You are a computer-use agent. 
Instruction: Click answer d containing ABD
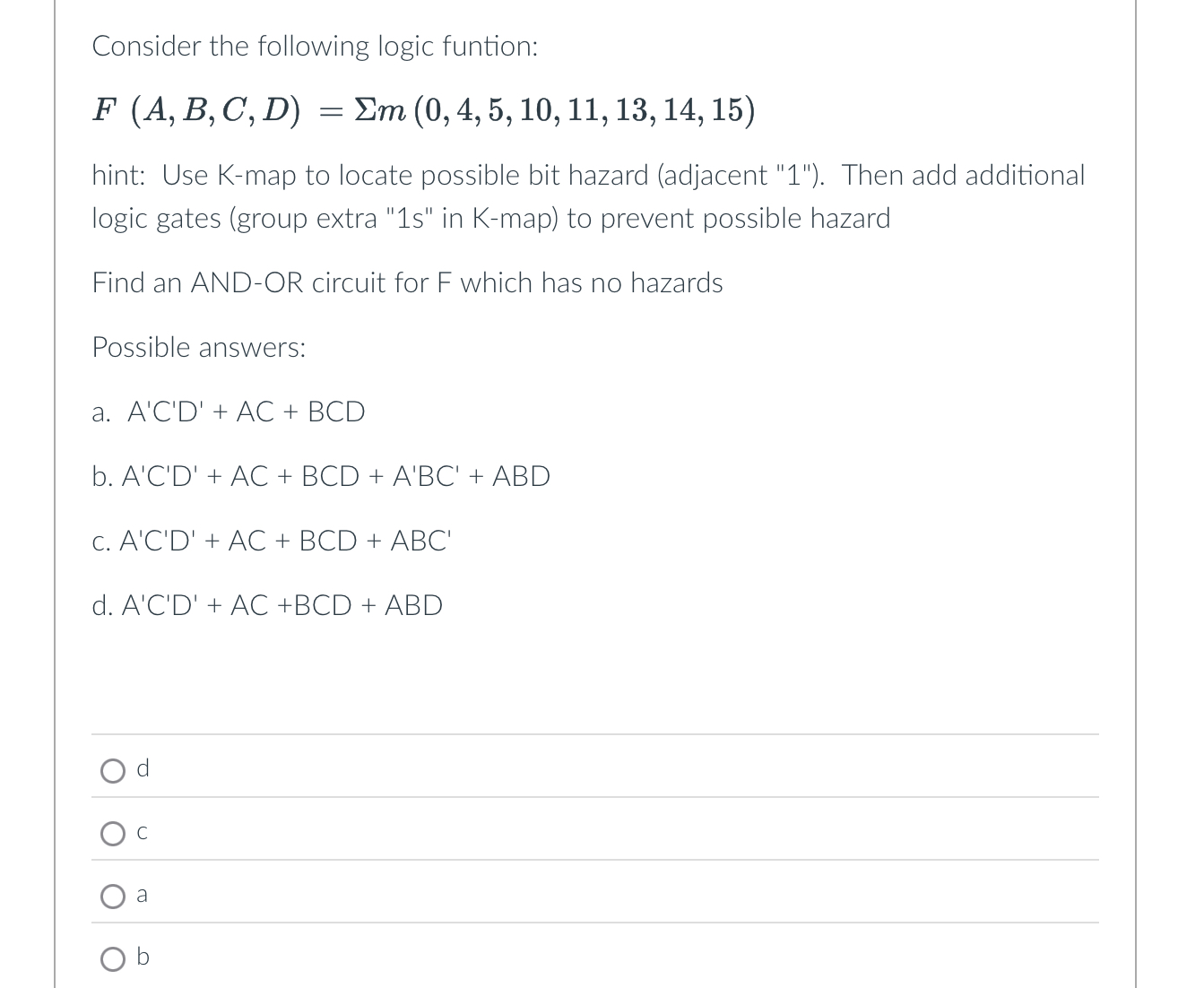(267, 605)
